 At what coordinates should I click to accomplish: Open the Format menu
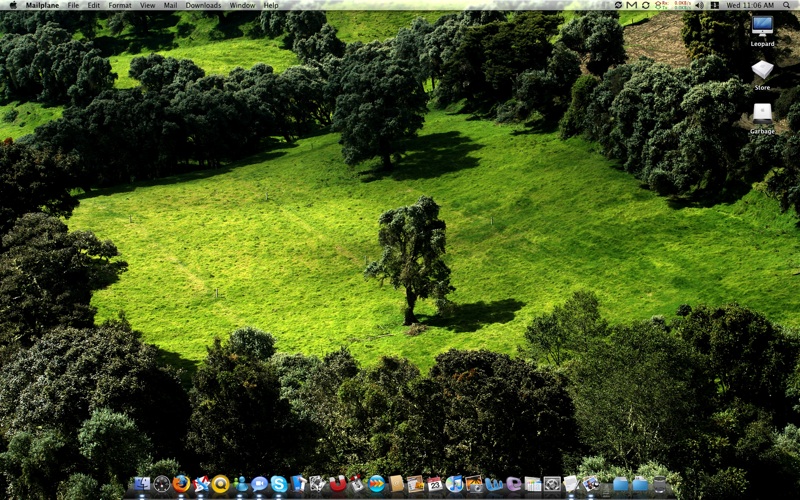point(120,5)
